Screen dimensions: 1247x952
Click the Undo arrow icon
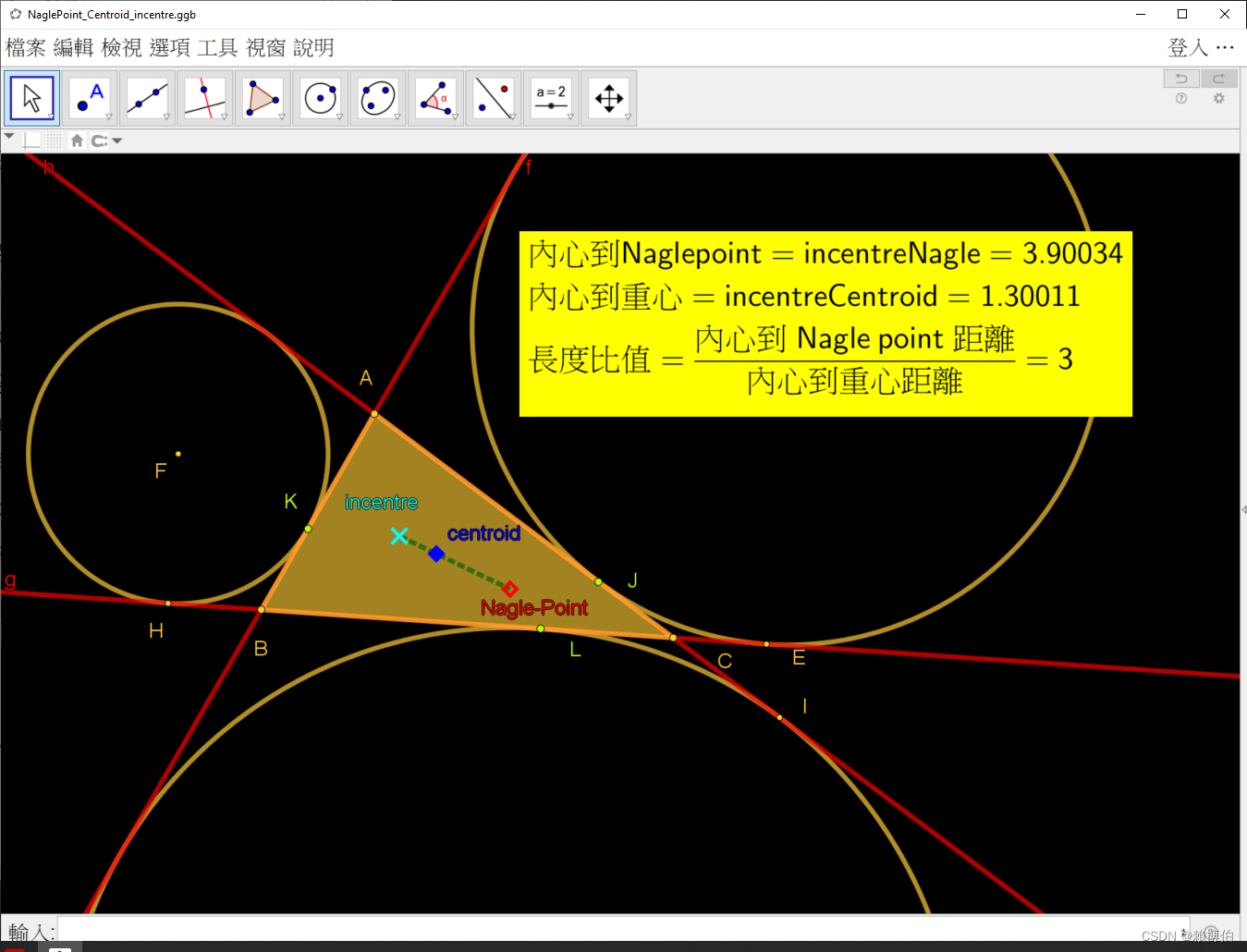[1181, 79]
